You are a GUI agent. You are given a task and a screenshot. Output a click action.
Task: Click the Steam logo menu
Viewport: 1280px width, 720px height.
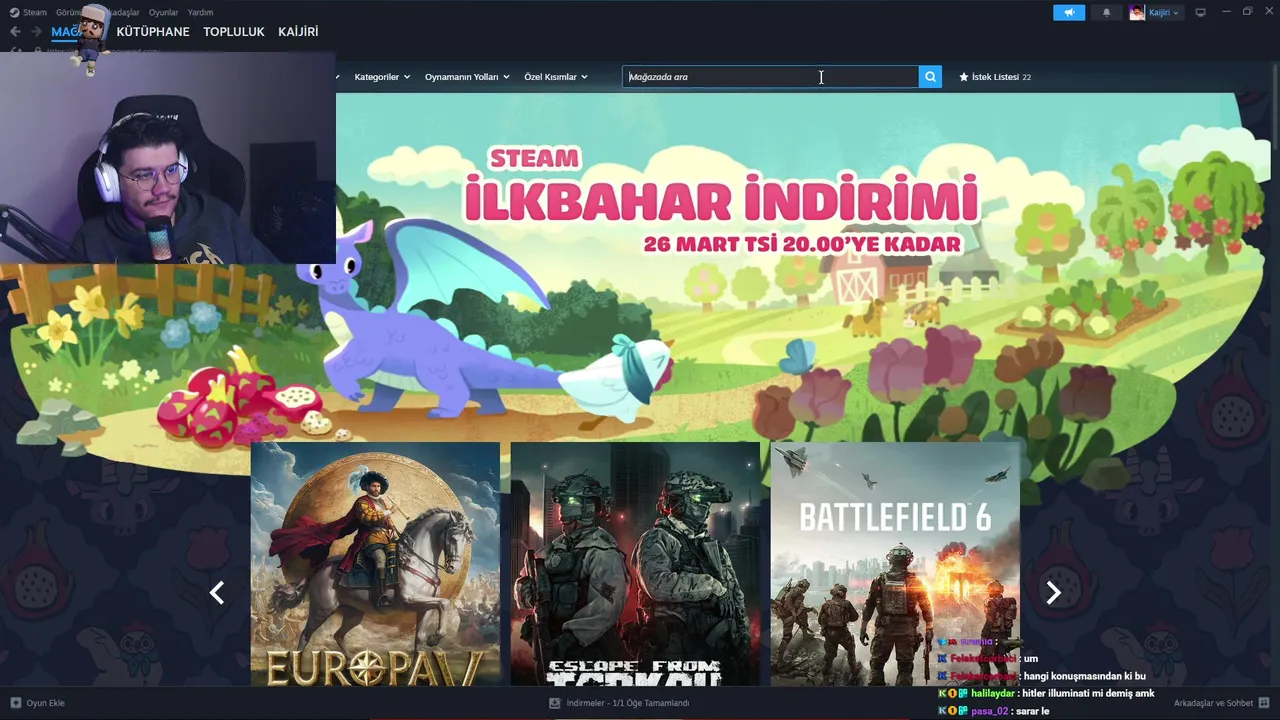14,12
